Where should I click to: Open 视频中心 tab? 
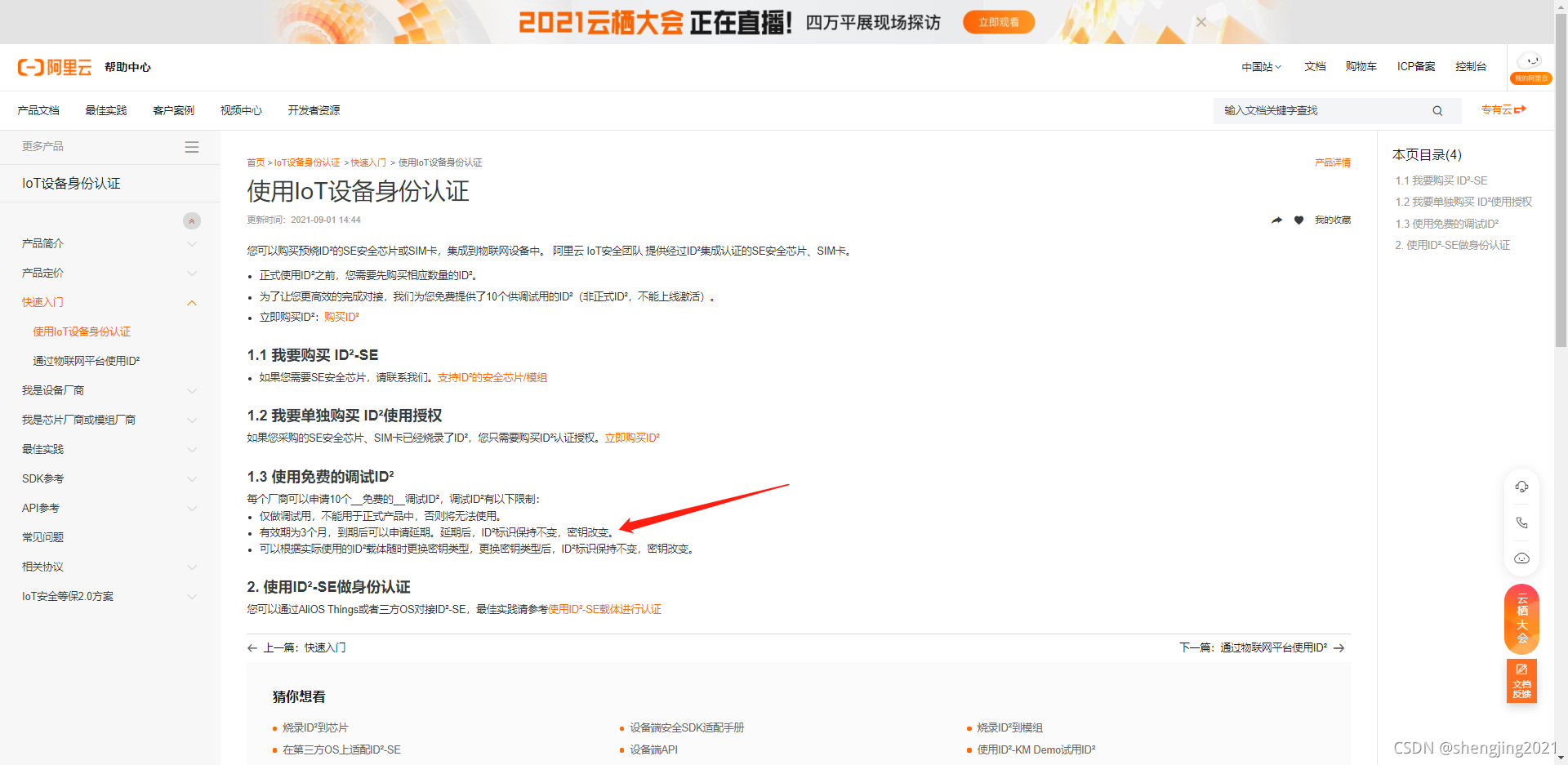point(241,110)
